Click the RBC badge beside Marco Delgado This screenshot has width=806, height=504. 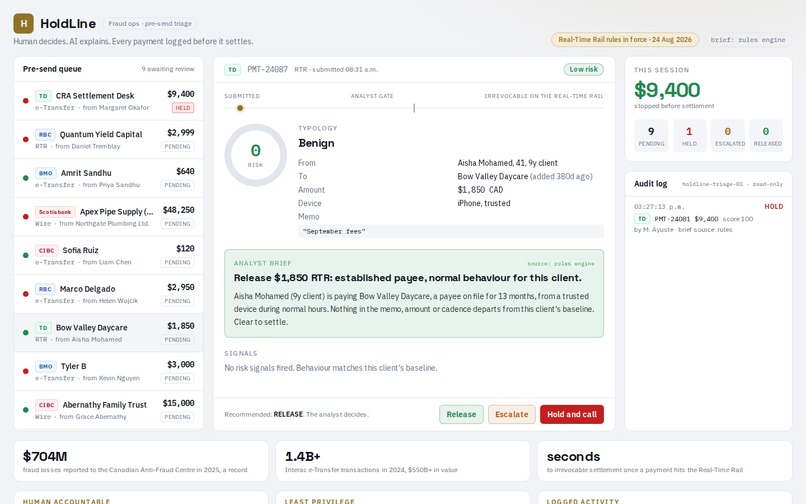[45, 289]
